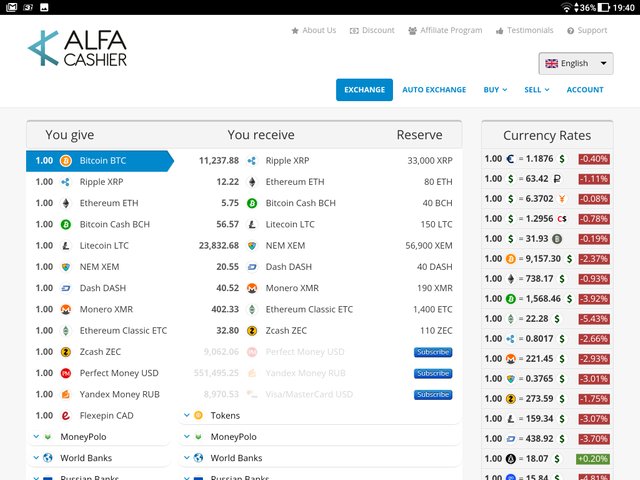
Task: Click the Bitcoin rate icon in Currency Rates
Action: click(x=511, y=259)
